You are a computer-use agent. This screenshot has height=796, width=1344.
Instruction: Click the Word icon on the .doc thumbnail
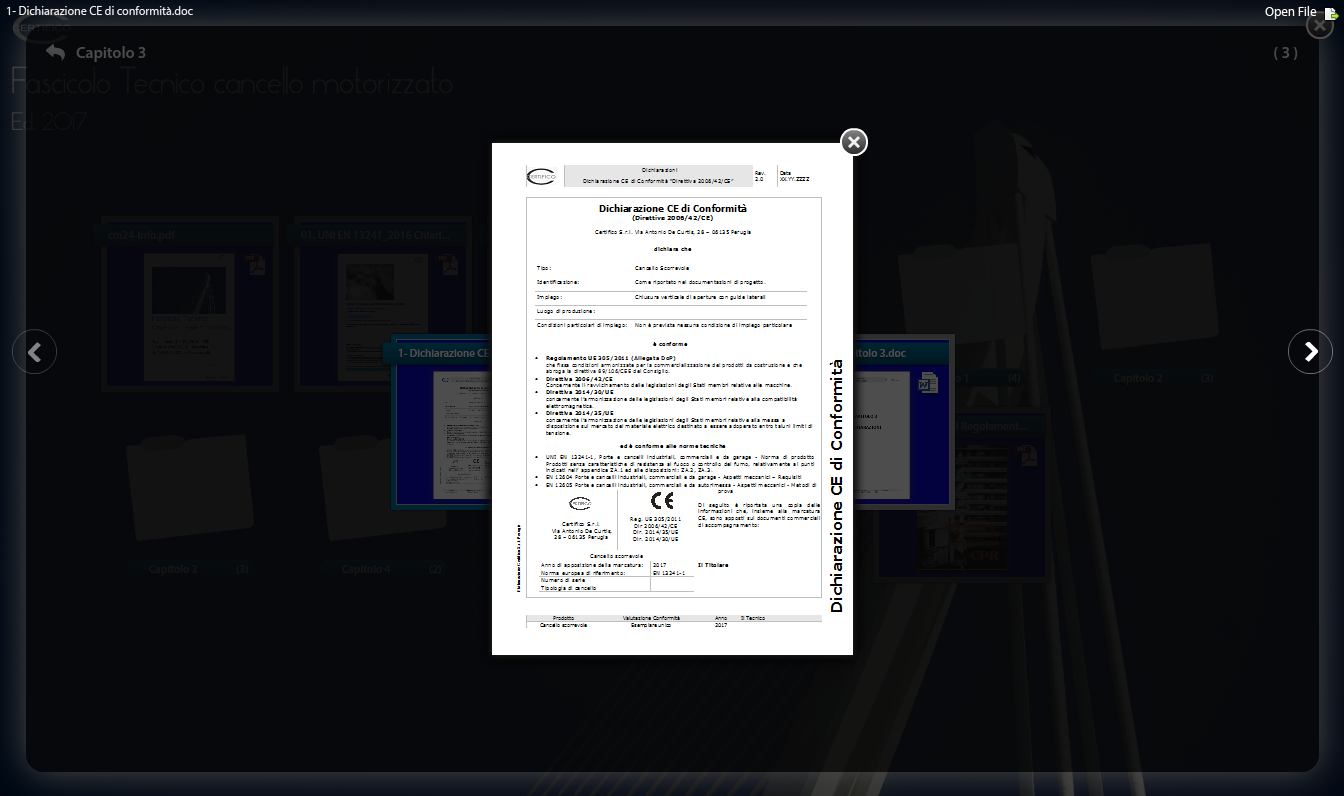[x=927, y=383]
